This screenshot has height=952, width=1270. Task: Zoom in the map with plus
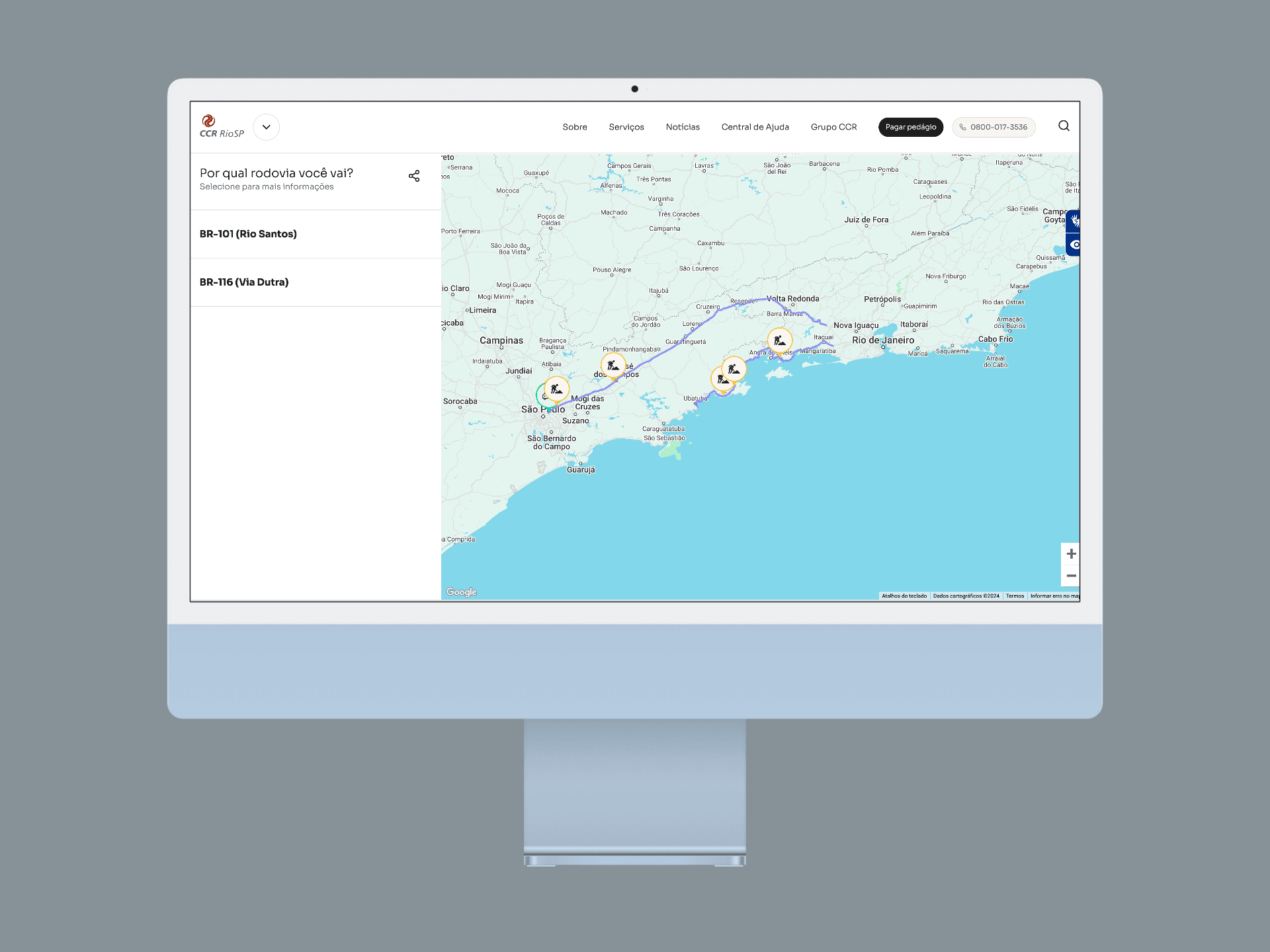[1071, 554]
